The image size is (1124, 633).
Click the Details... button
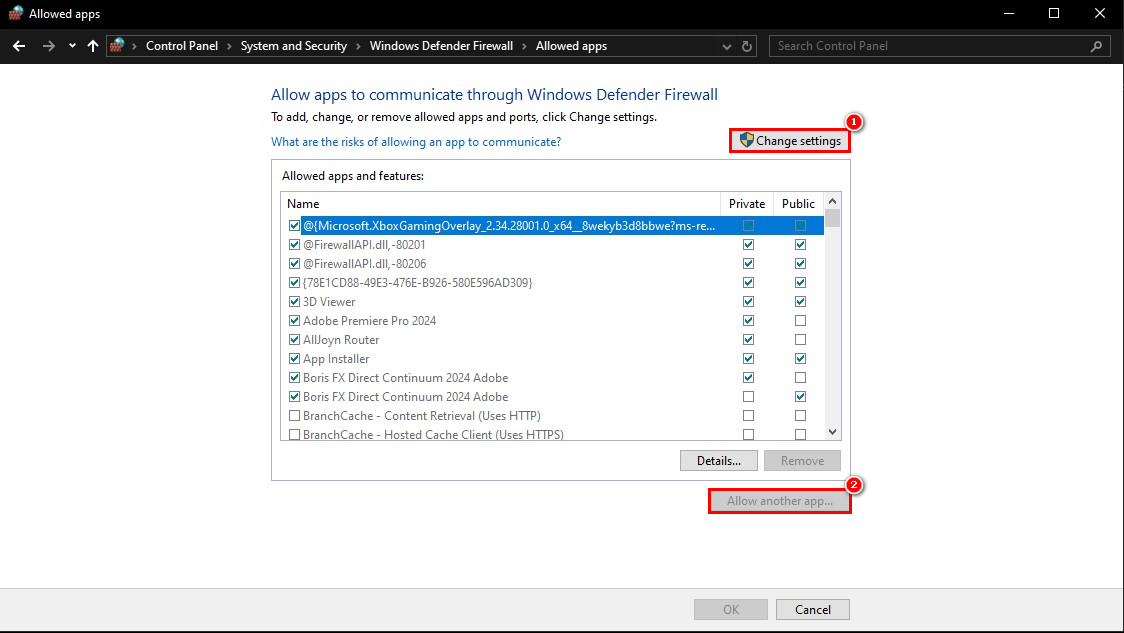click(718, 461)
